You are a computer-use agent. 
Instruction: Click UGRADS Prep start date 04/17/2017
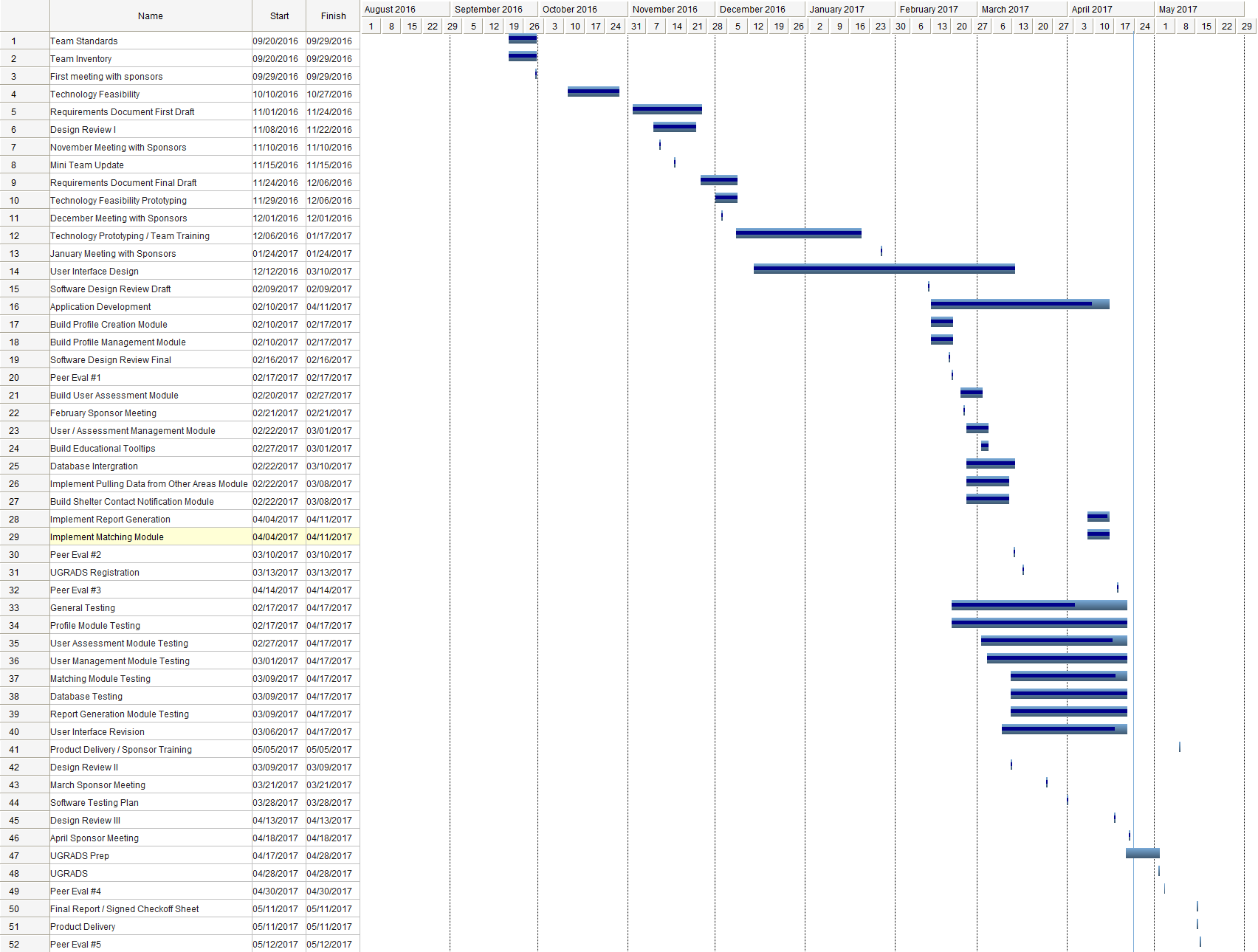[275, 856]
